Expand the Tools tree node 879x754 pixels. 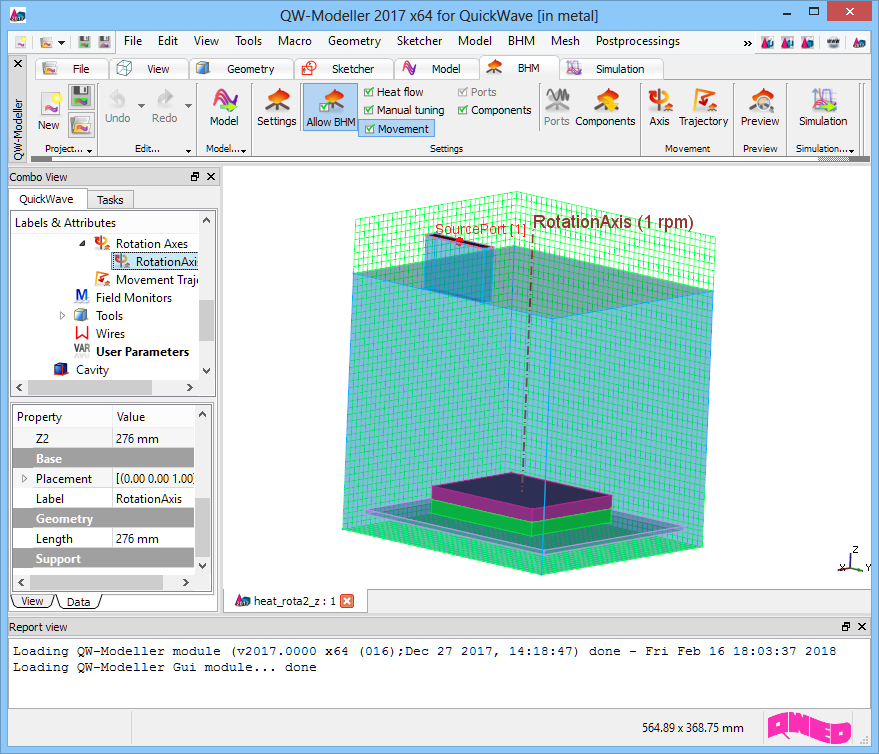pyautogui.click(x=63, y=316)
